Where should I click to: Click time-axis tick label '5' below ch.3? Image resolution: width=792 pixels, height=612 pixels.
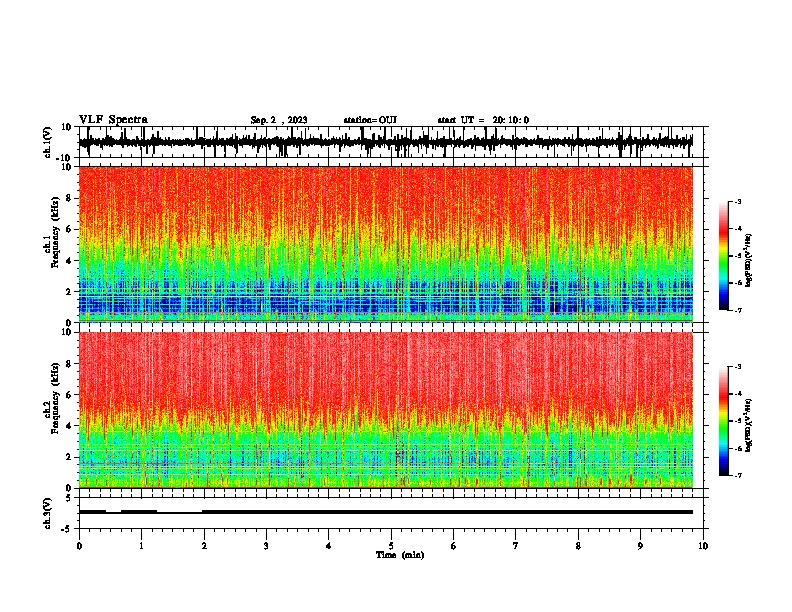click(x=391, y=546)
